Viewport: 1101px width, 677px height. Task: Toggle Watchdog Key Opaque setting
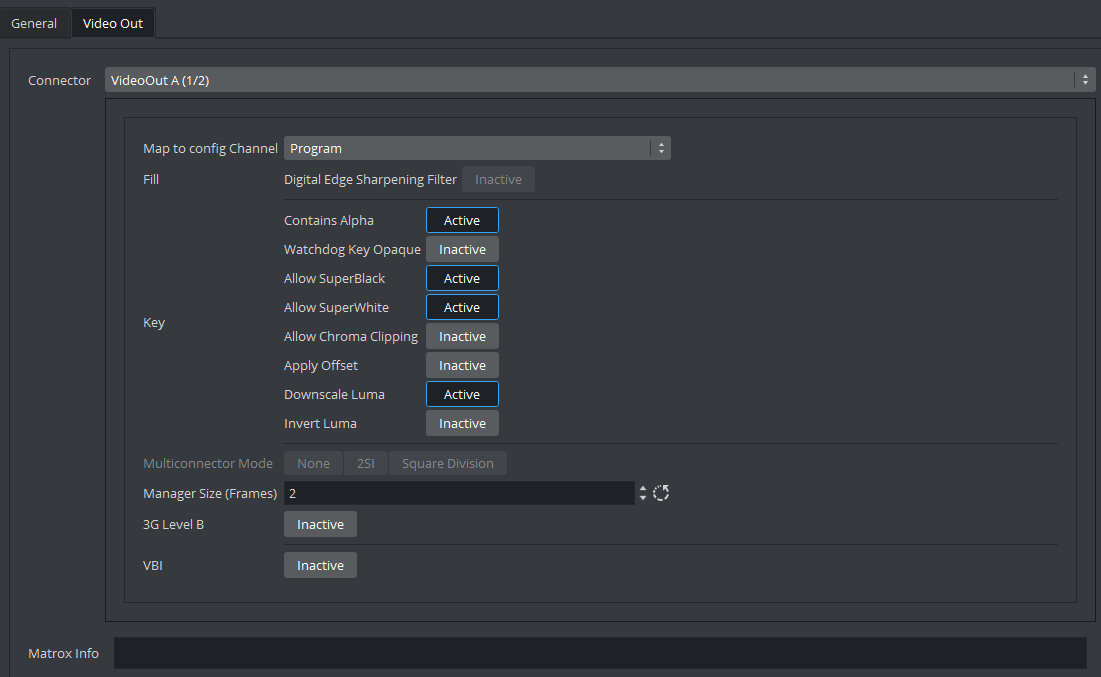tap(462, 249)
